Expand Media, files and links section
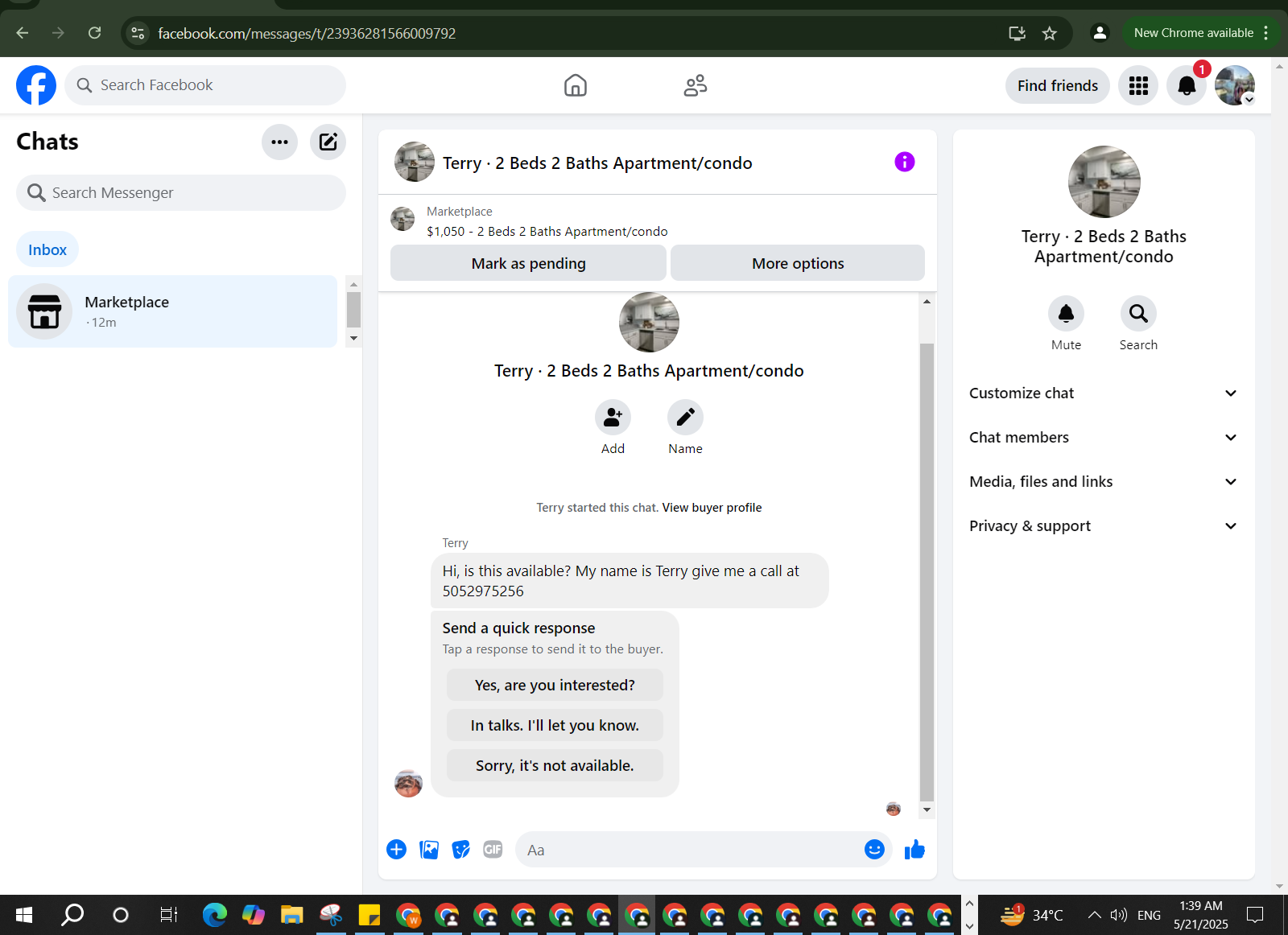The image size is (1288, 935). click(x=1103, y=481)
